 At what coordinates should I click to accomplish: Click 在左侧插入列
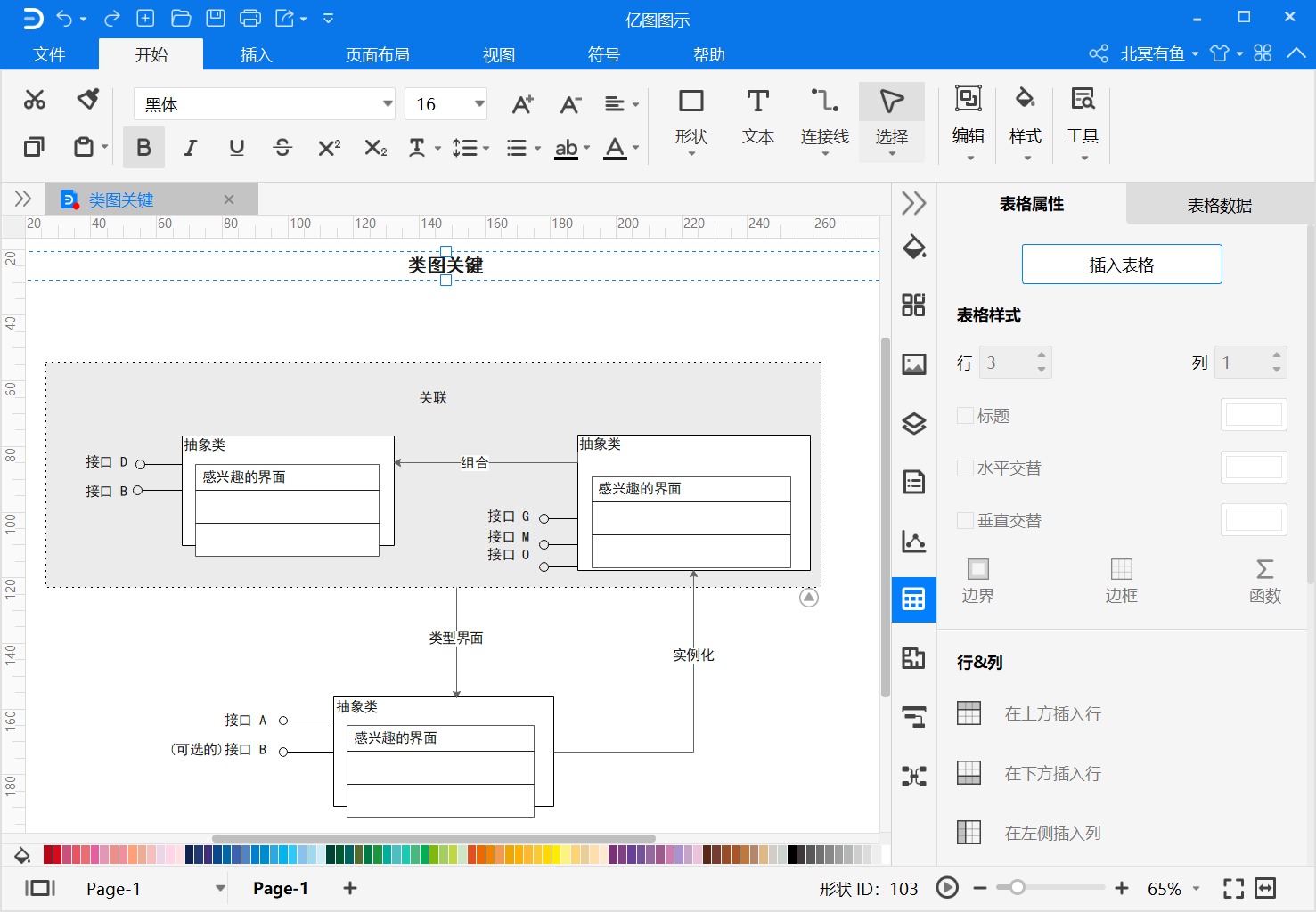point(1030,833)
